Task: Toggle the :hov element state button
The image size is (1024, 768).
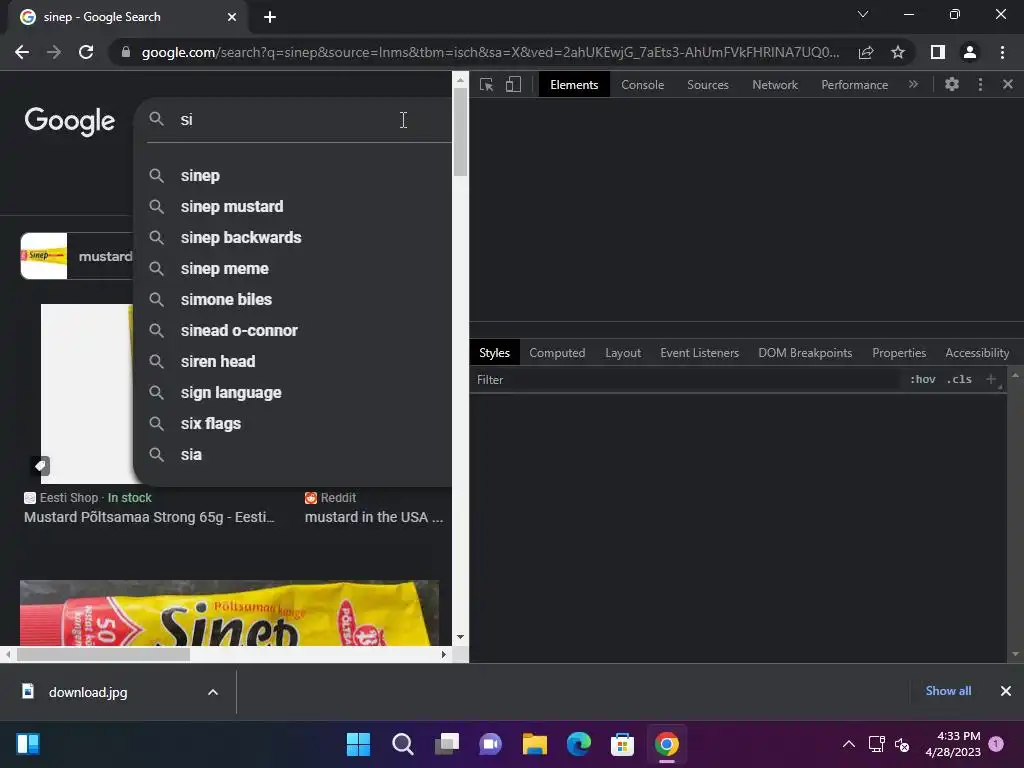Action: click(x=922, y=379)
